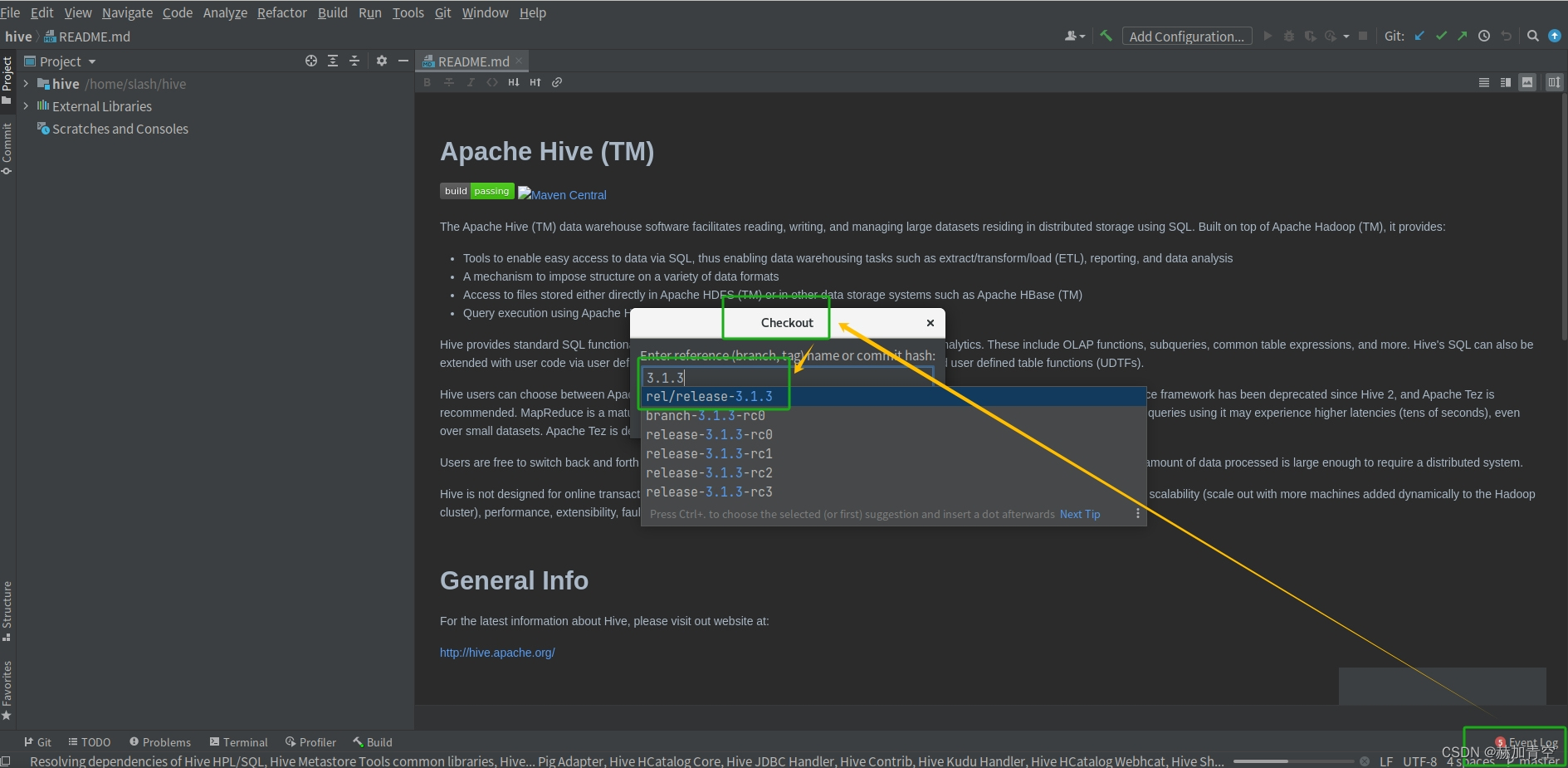Screen dimensions: 1568x768
Task: Click the dependency resolving progress bar
Action: 1293,761
